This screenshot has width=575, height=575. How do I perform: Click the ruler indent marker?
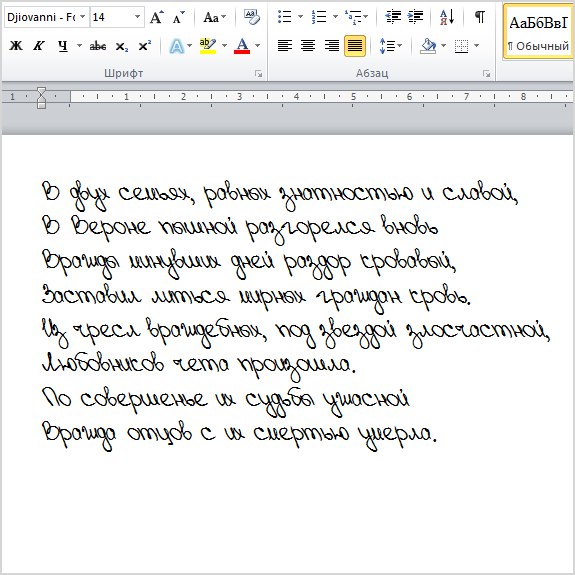click(41, 98)
